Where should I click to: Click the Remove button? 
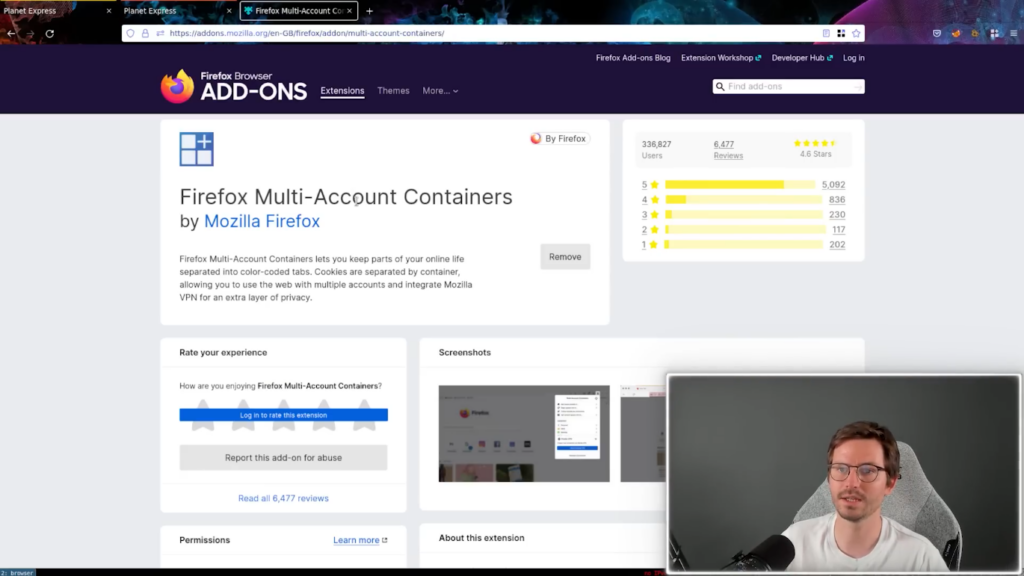(565, 257)
